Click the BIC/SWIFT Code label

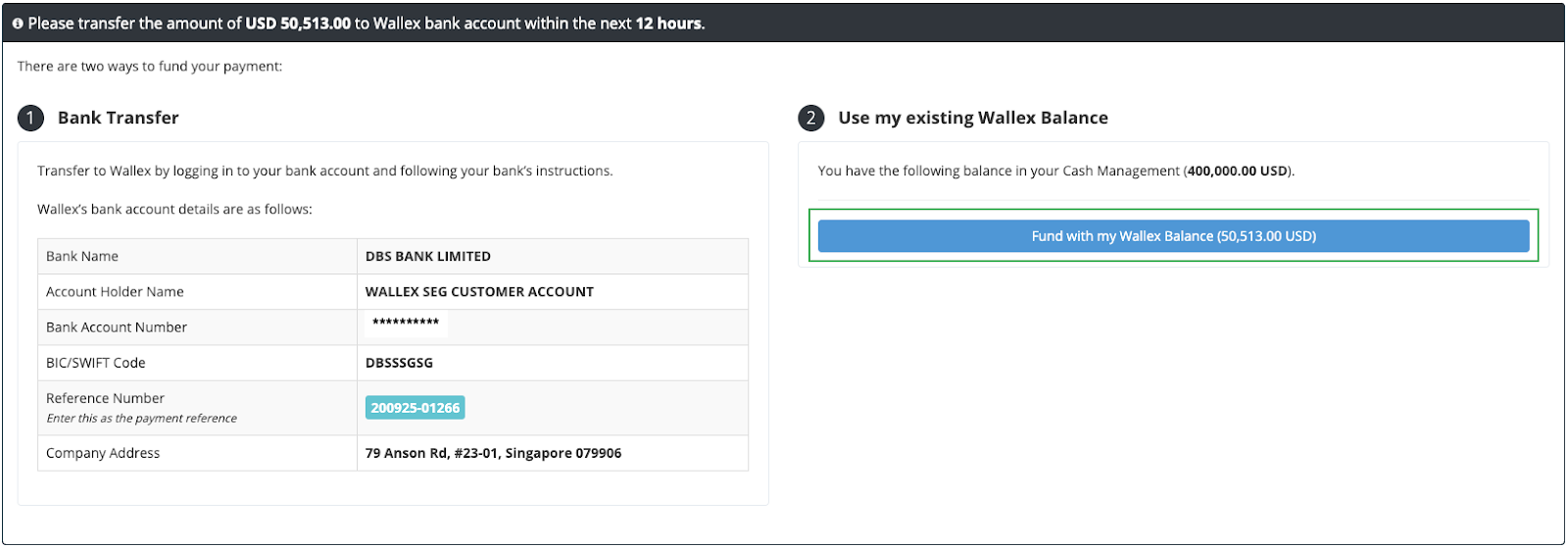coord(95,363)
